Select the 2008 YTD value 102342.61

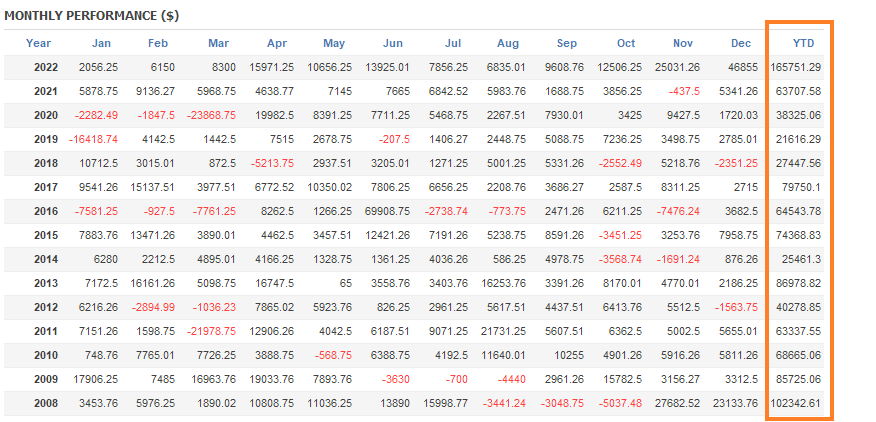pyautogui.click(x=797, y=403)
